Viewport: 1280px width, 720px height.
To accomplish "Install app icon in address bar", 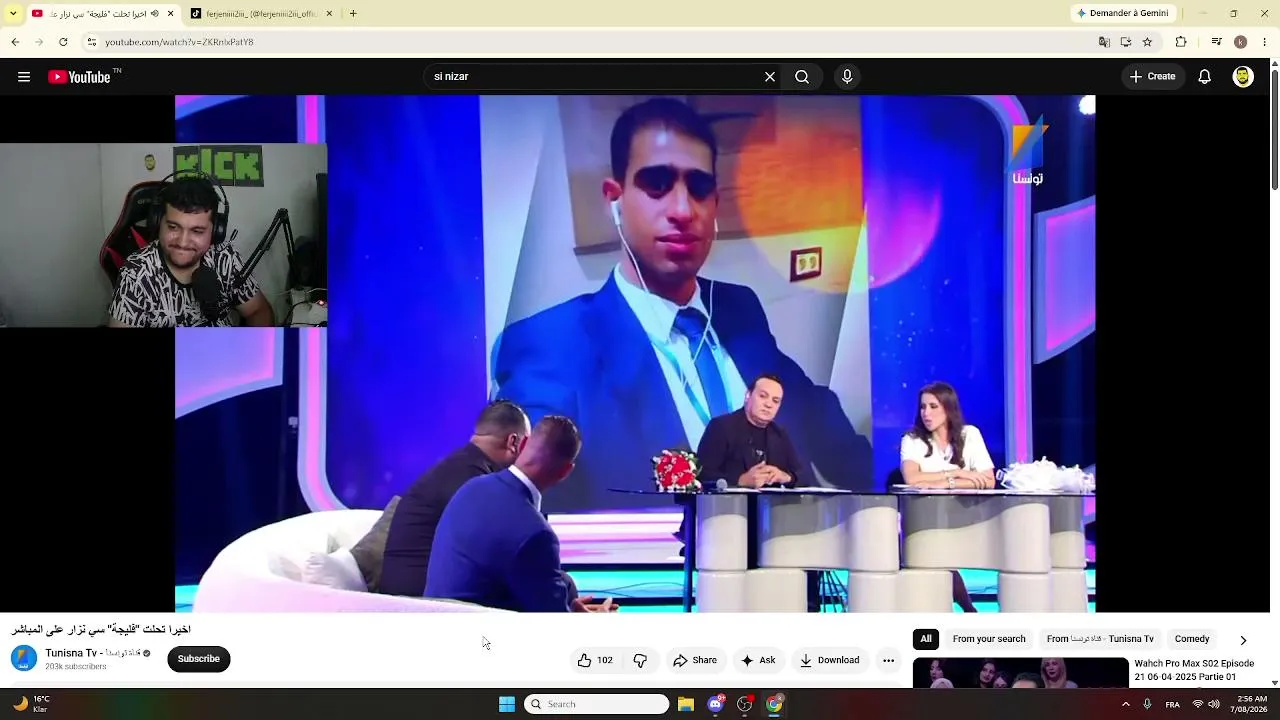I will [x=1126, y=42].
